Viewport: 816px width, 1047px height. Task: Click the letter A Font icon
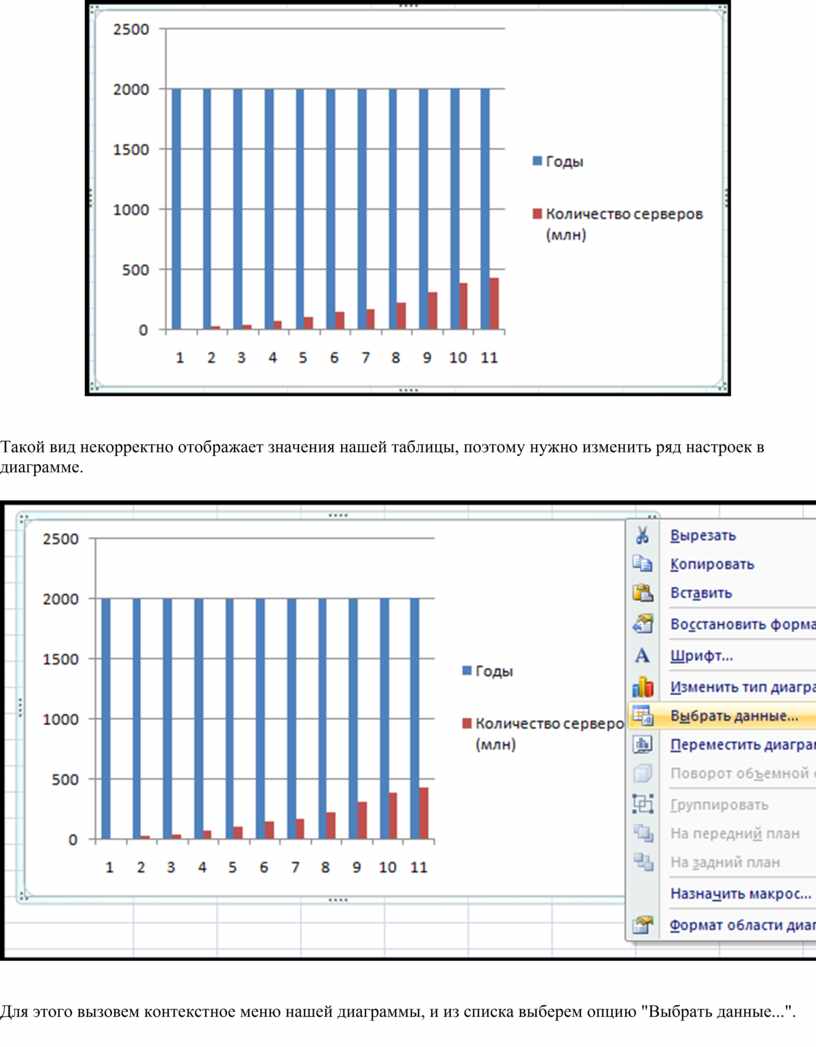(642, 655)
